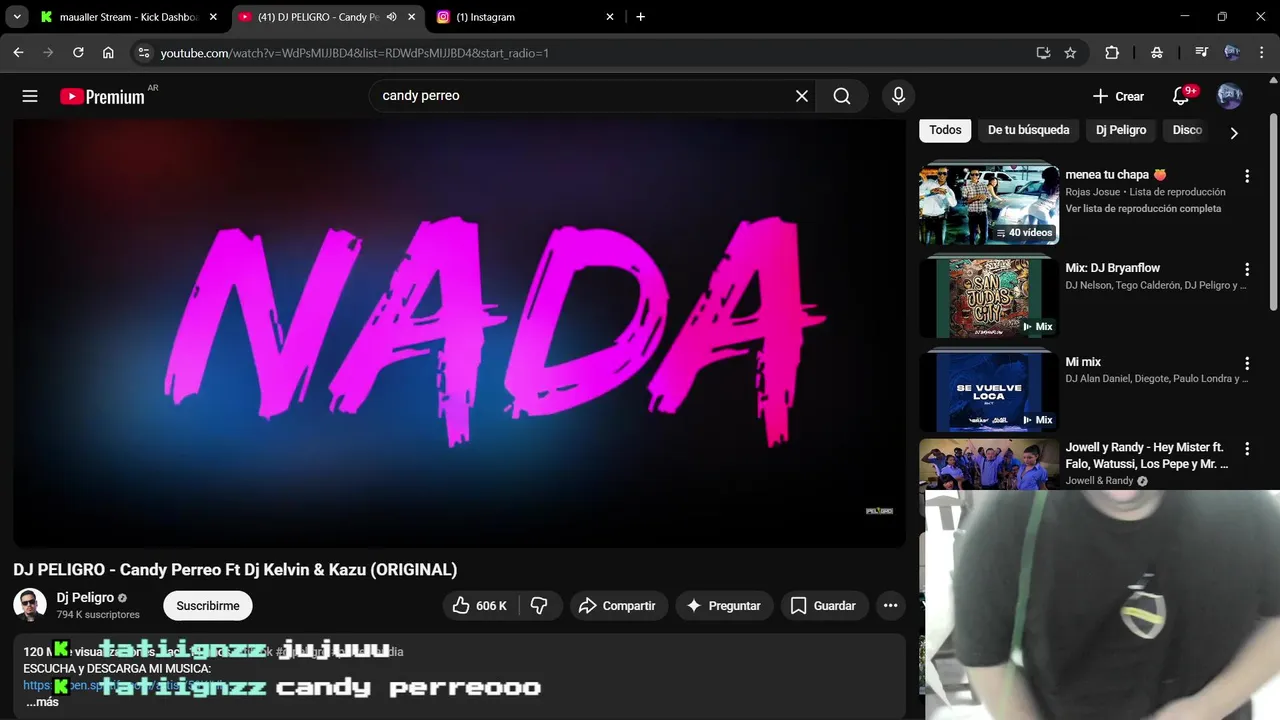Open Dj Peligro channel avatar
Image resolution: width=1280 pixels, height=720 pixels.
click(x=30, y=605)
